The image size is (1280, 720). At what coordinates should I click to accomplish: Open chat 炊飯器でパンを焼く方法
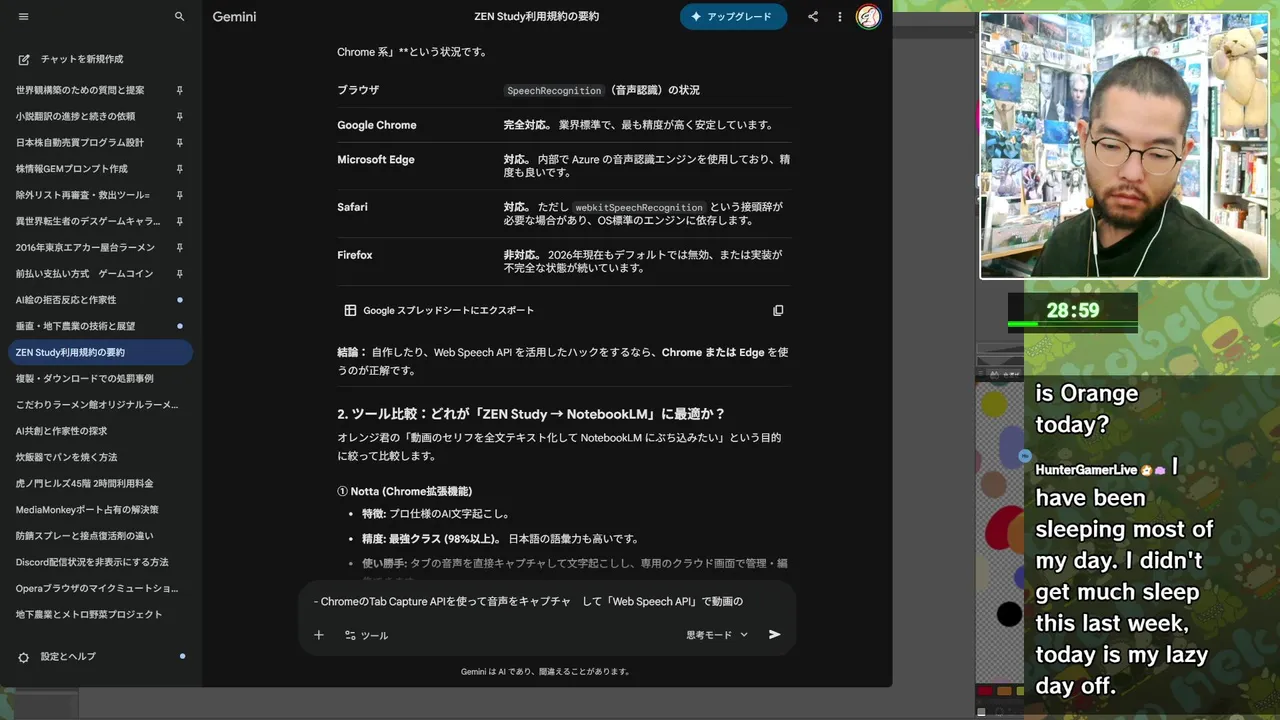(x=66, y=457)
